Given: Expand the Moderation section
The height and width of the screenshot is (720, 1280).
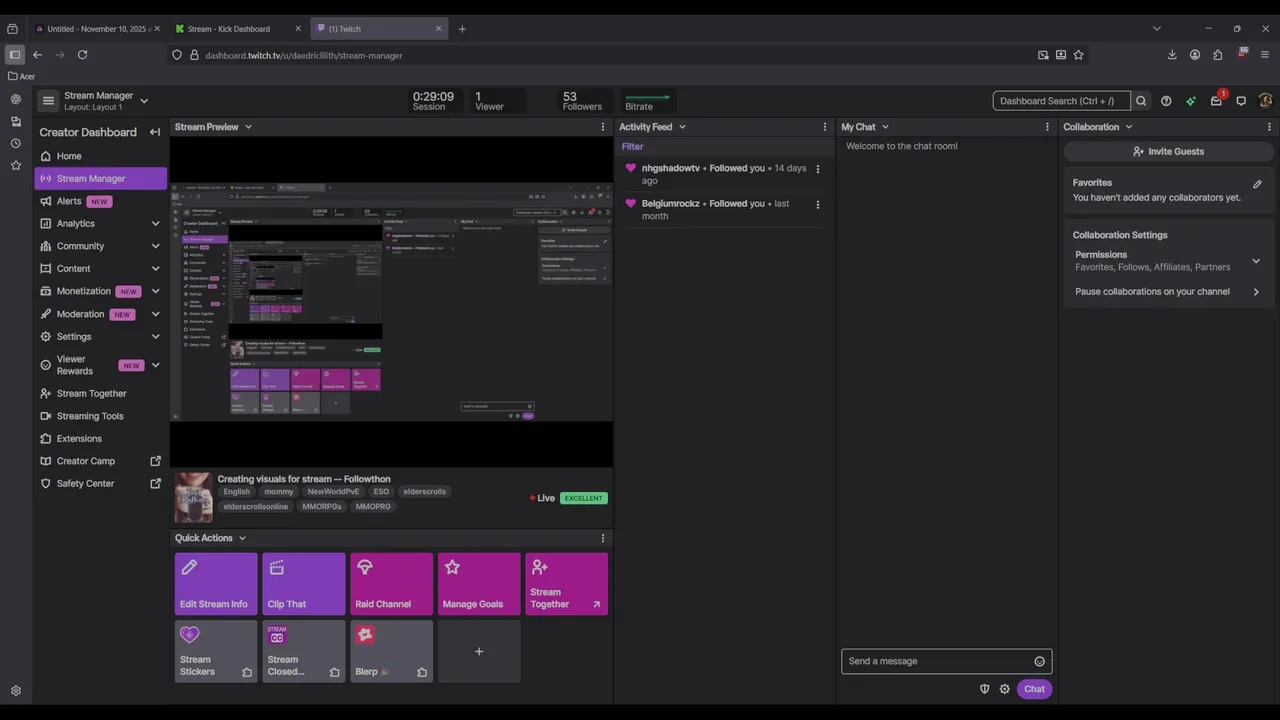Looking at the screenshot, I should point(155,314).
